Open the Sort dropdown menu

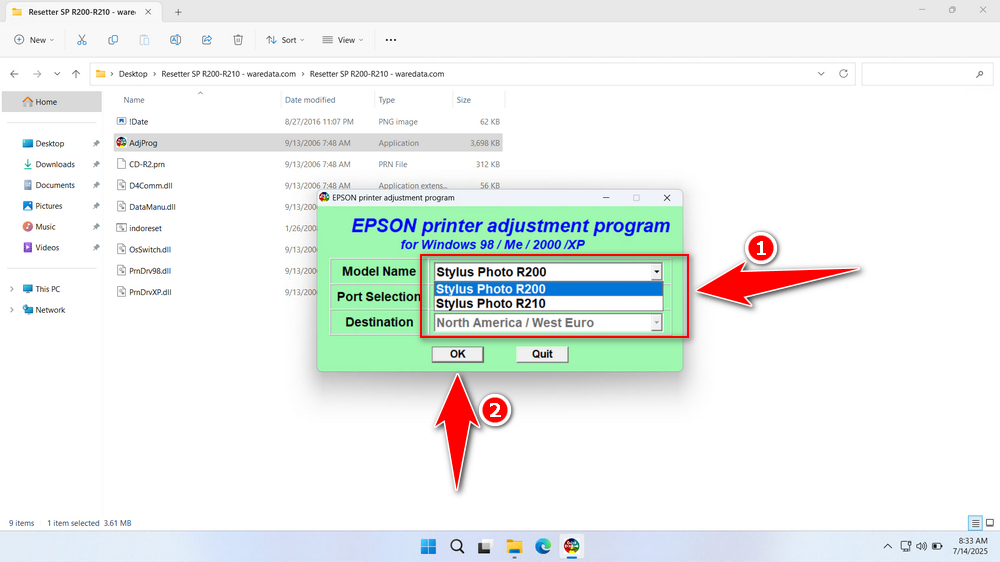pos(285,40)
